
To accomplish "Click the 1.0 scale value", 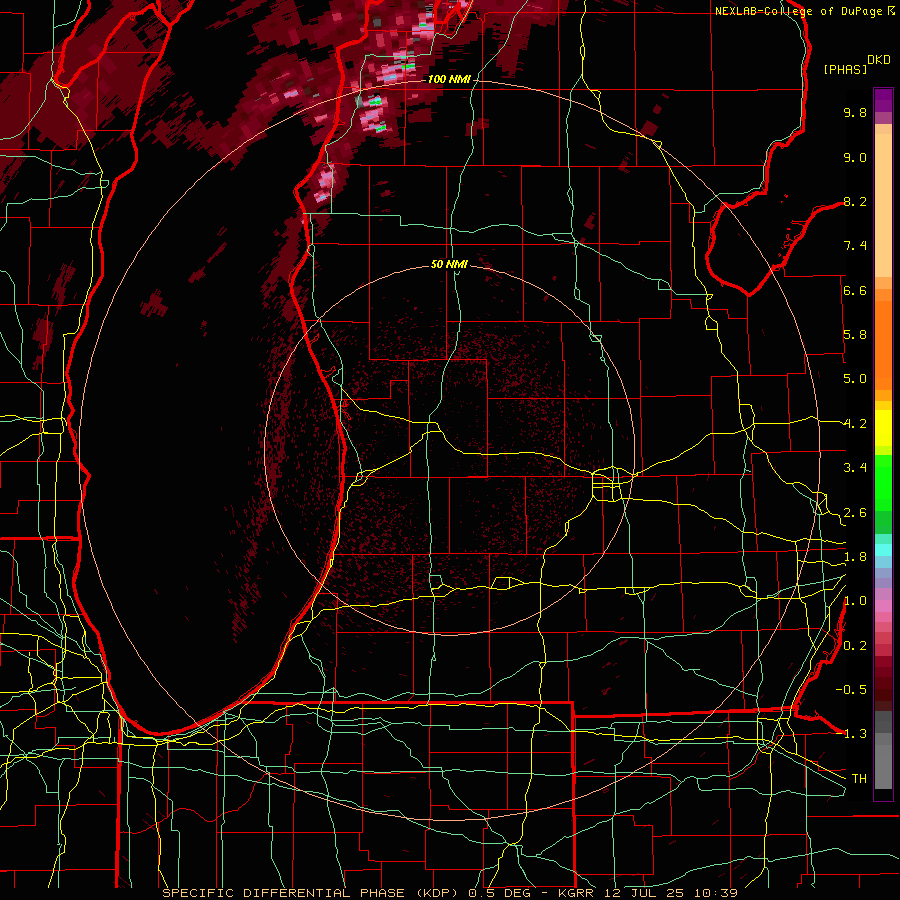I will (855, 601).
